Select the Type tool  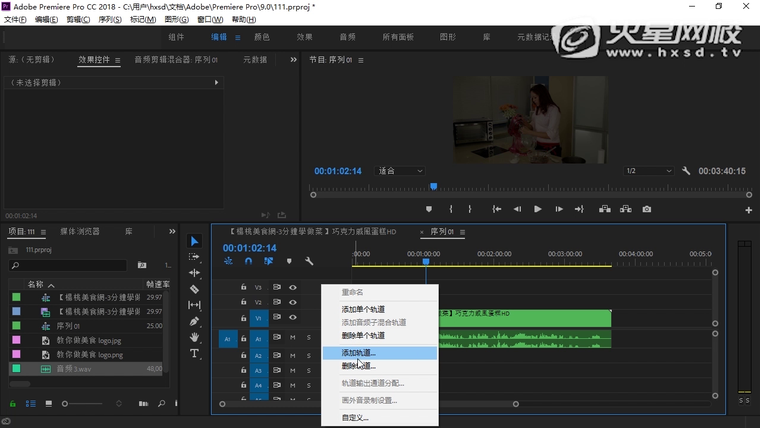(x=194, y=353)
